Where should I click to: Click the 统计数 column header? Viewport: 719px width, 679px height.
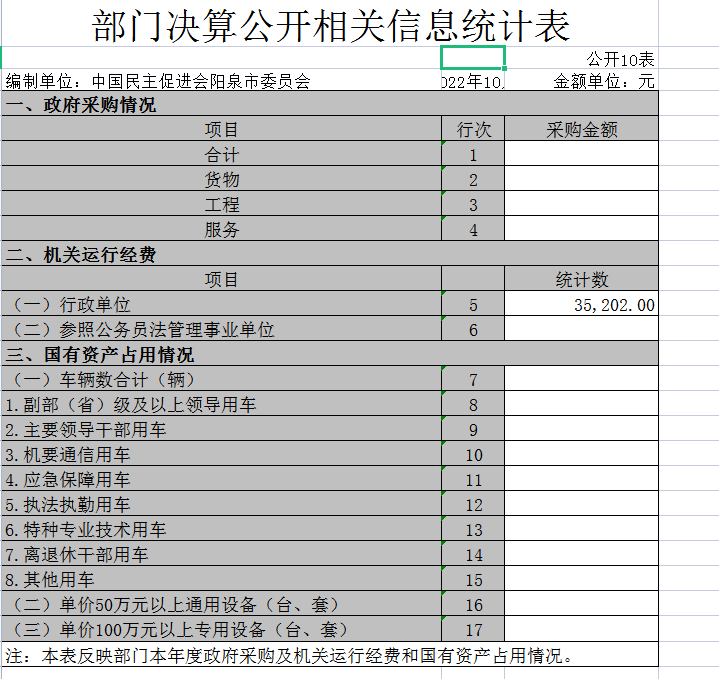pos(581,279)
